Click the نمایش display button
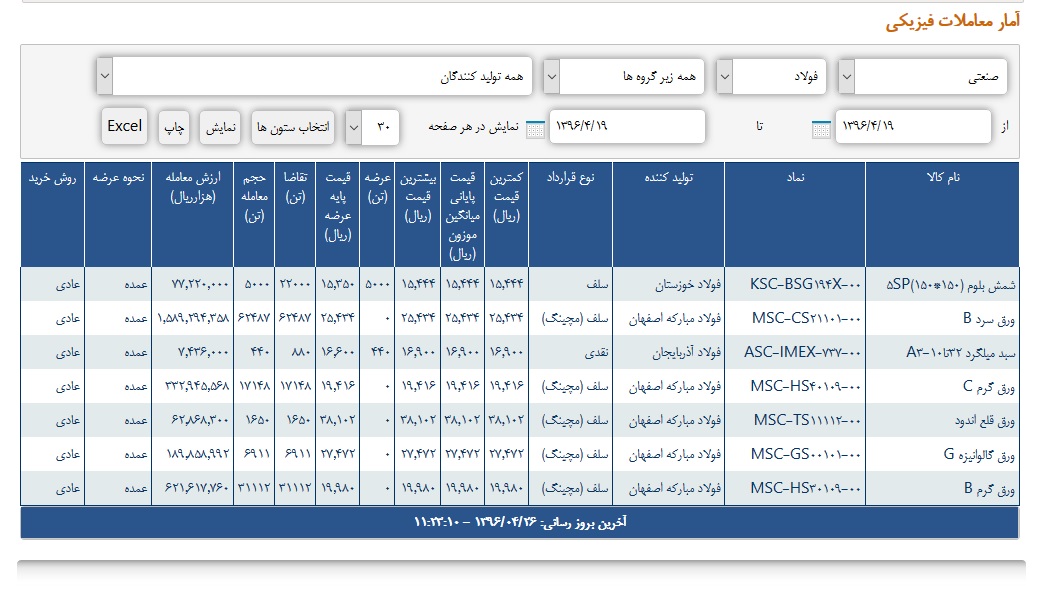The width and height of the screenshot is (1045, 589). click(x=222, y=127)
